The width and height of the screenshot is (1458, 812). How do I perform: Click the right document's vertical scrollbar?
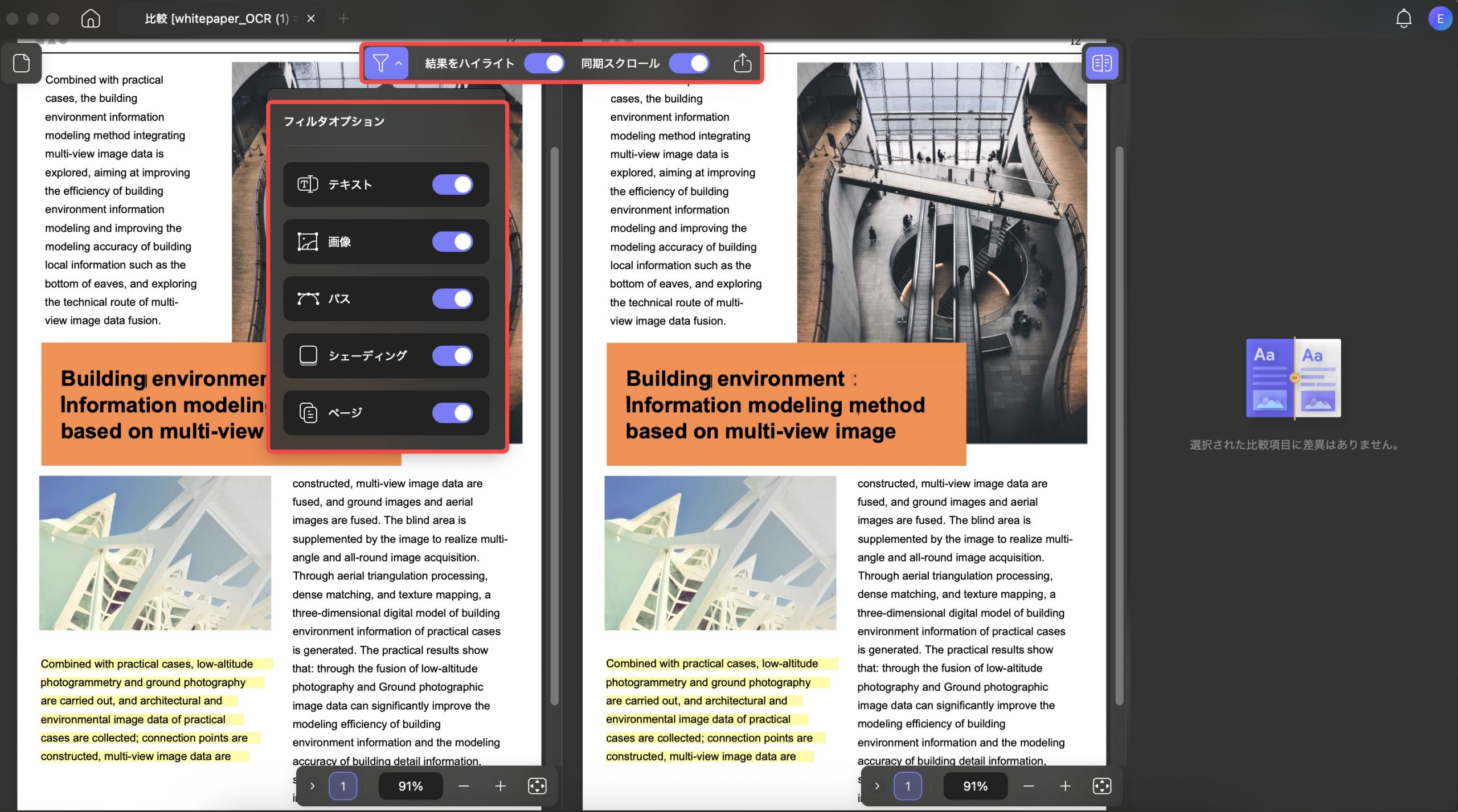pyautogui.click(x=1119, y=426)
